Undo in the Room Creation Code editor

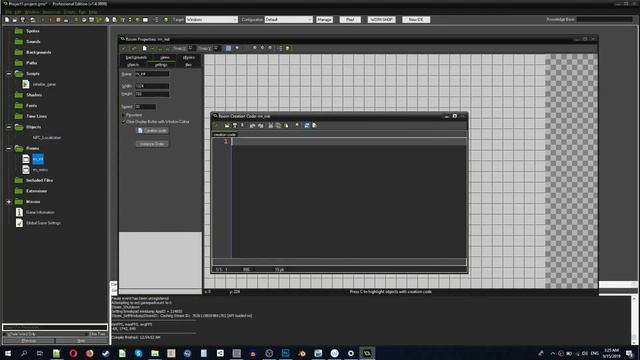(252, 125)
